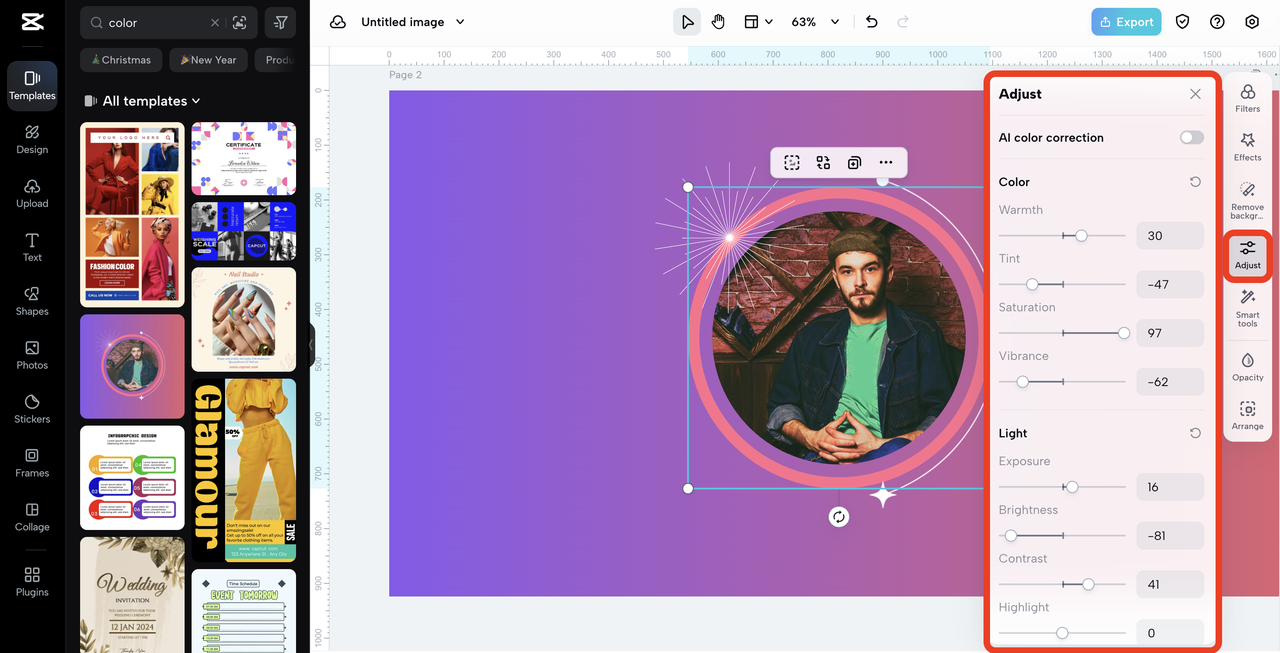
Task: Click the Brightness slider handle
Action: (1011, 536)
